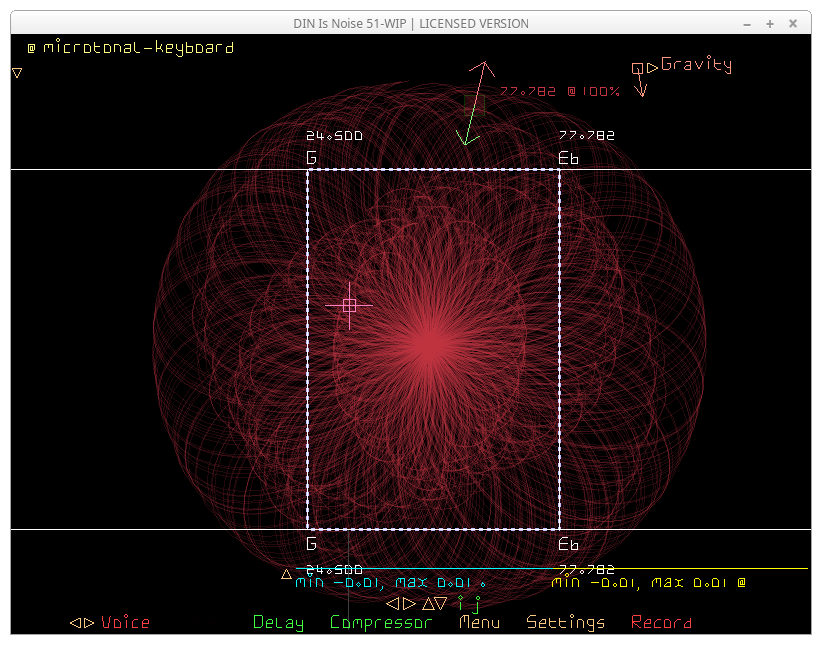The width and height of the screenshot is (822, 645).
Task: Click the Gravity label
Action: click(x=696, y=65)
